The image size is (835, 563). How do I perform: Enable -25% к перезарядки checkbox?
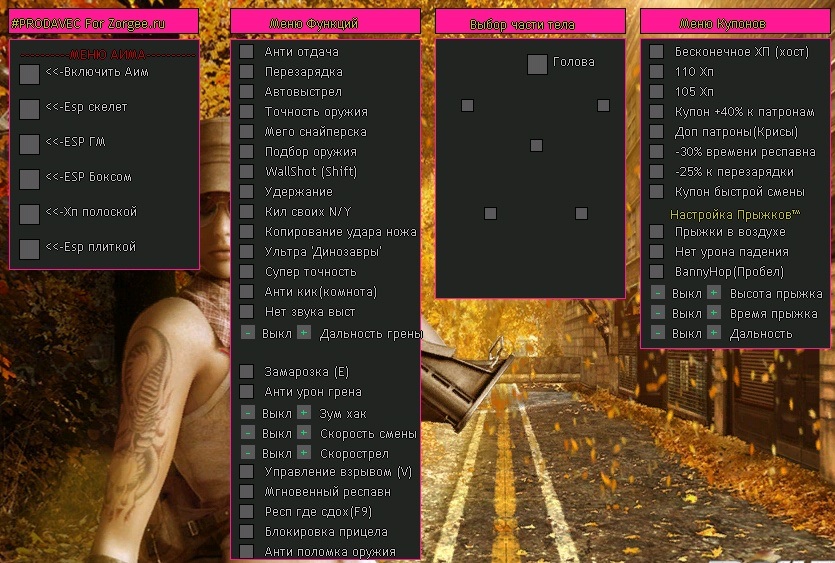(657, 172)
